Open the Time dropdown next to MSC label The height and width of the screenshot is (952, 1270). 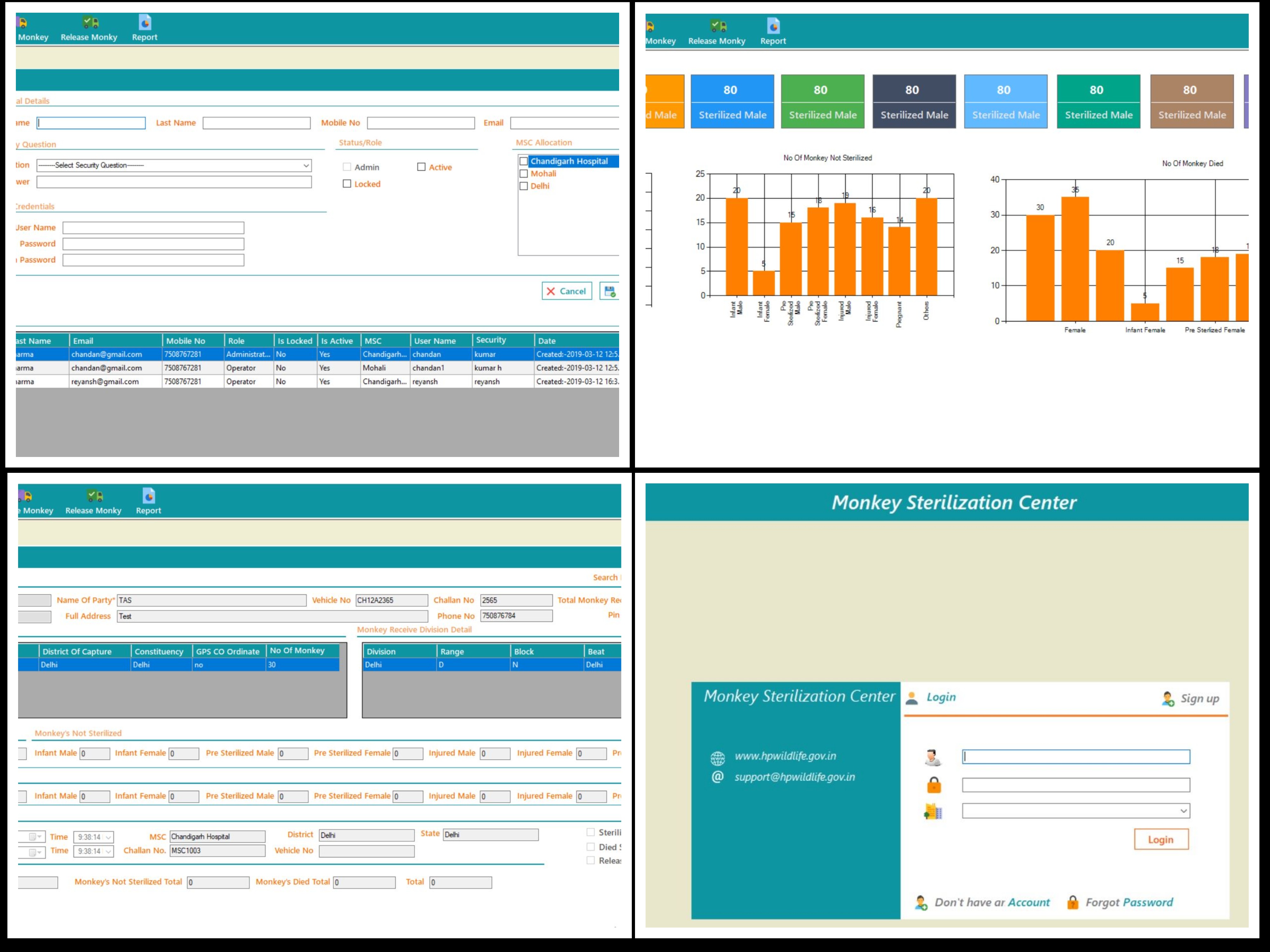click(108, 837)
